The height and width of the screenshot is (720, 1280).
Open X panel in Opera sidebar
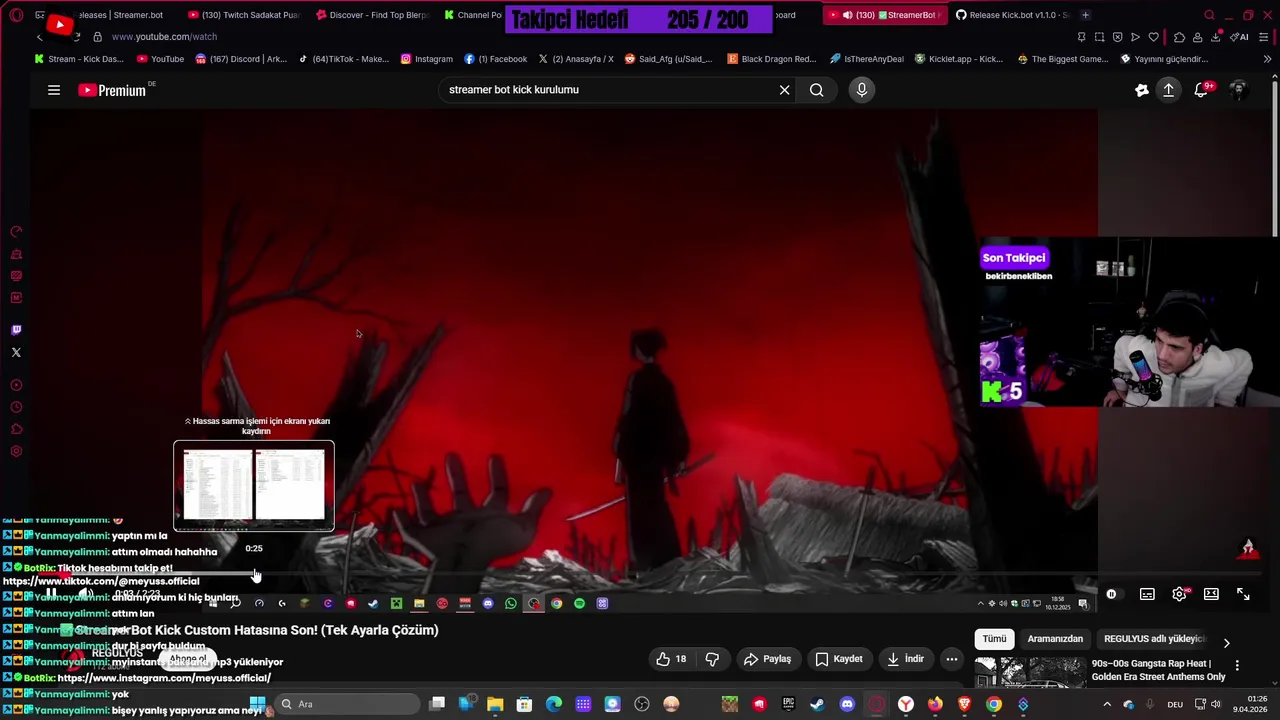16,352
